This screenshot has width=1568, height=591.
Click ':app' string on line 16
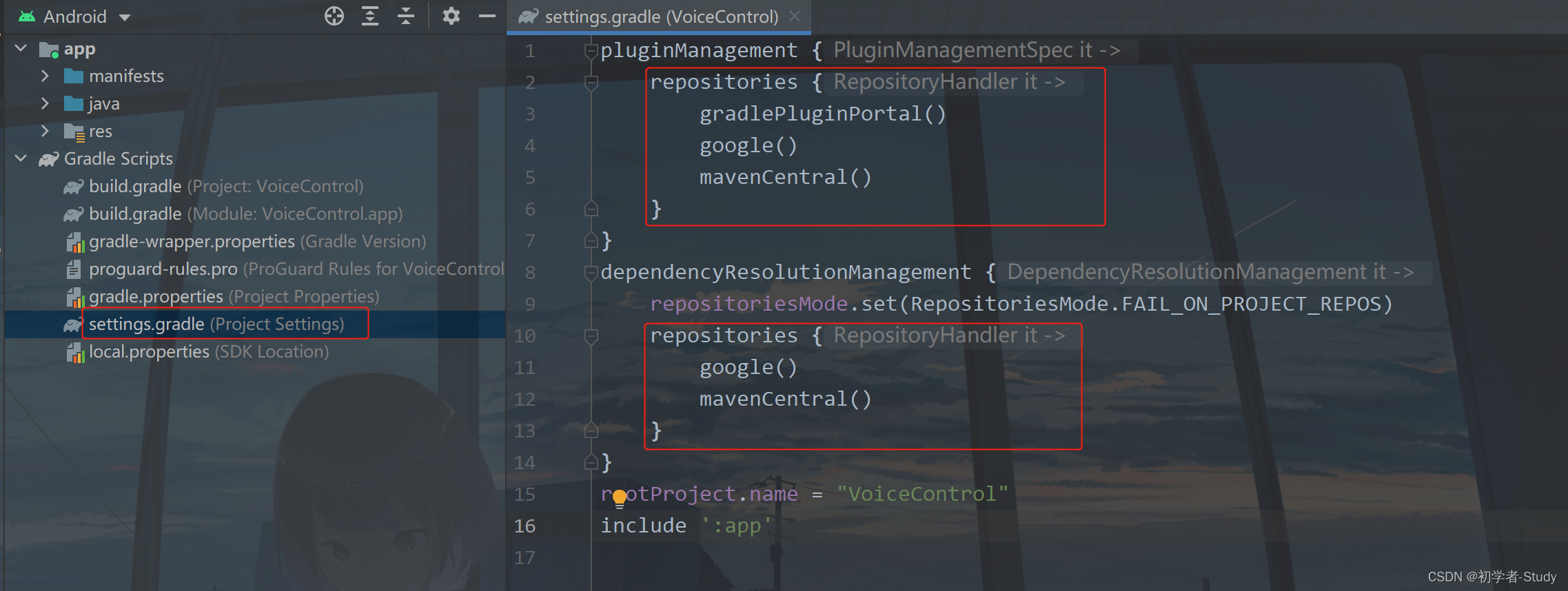coord(736,526)
